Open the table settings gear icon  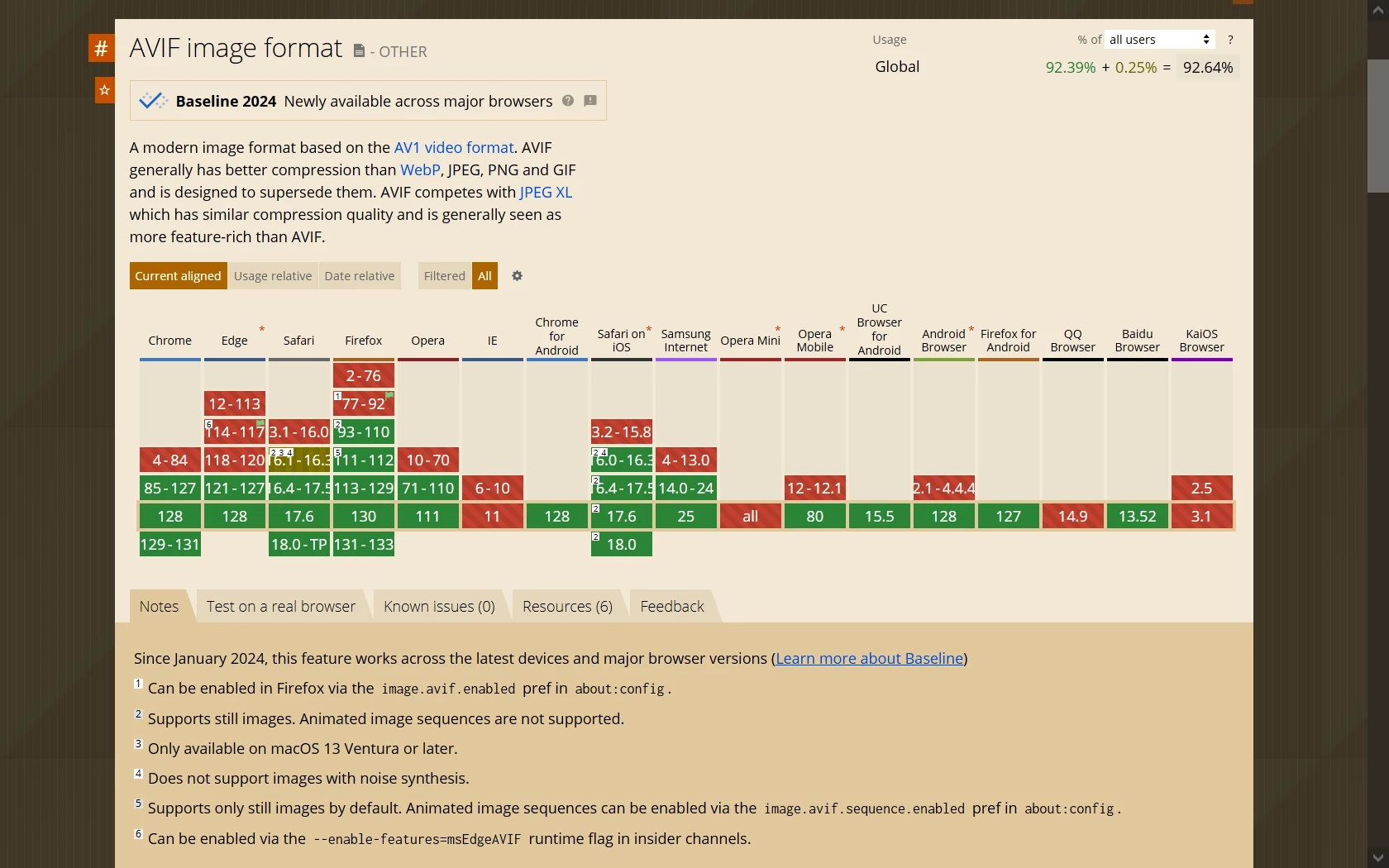(517, 276)
